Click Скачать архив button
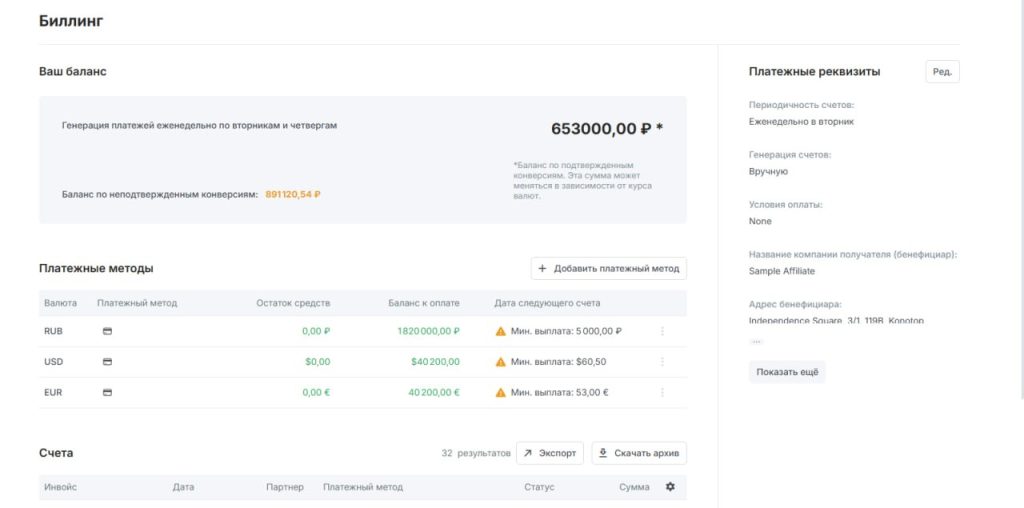The height and width of the screenshot is (508, 1024). (x=639, y=453)
